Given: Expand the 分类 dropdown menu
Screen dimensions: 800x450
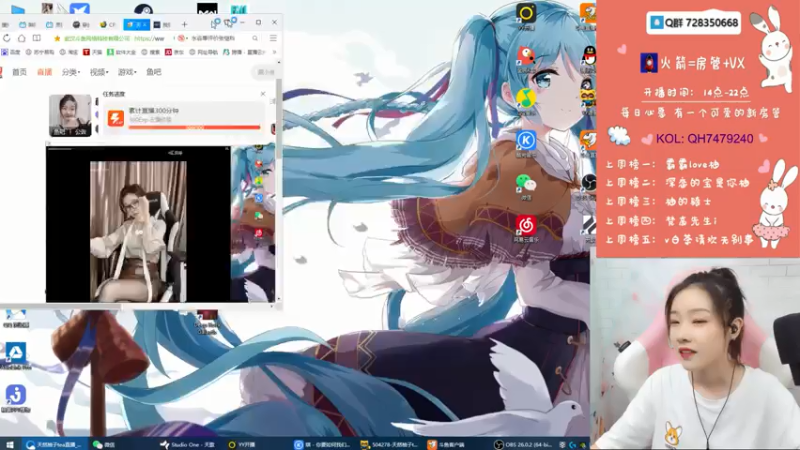Looking at the screenshot, I should click(71, 72).
